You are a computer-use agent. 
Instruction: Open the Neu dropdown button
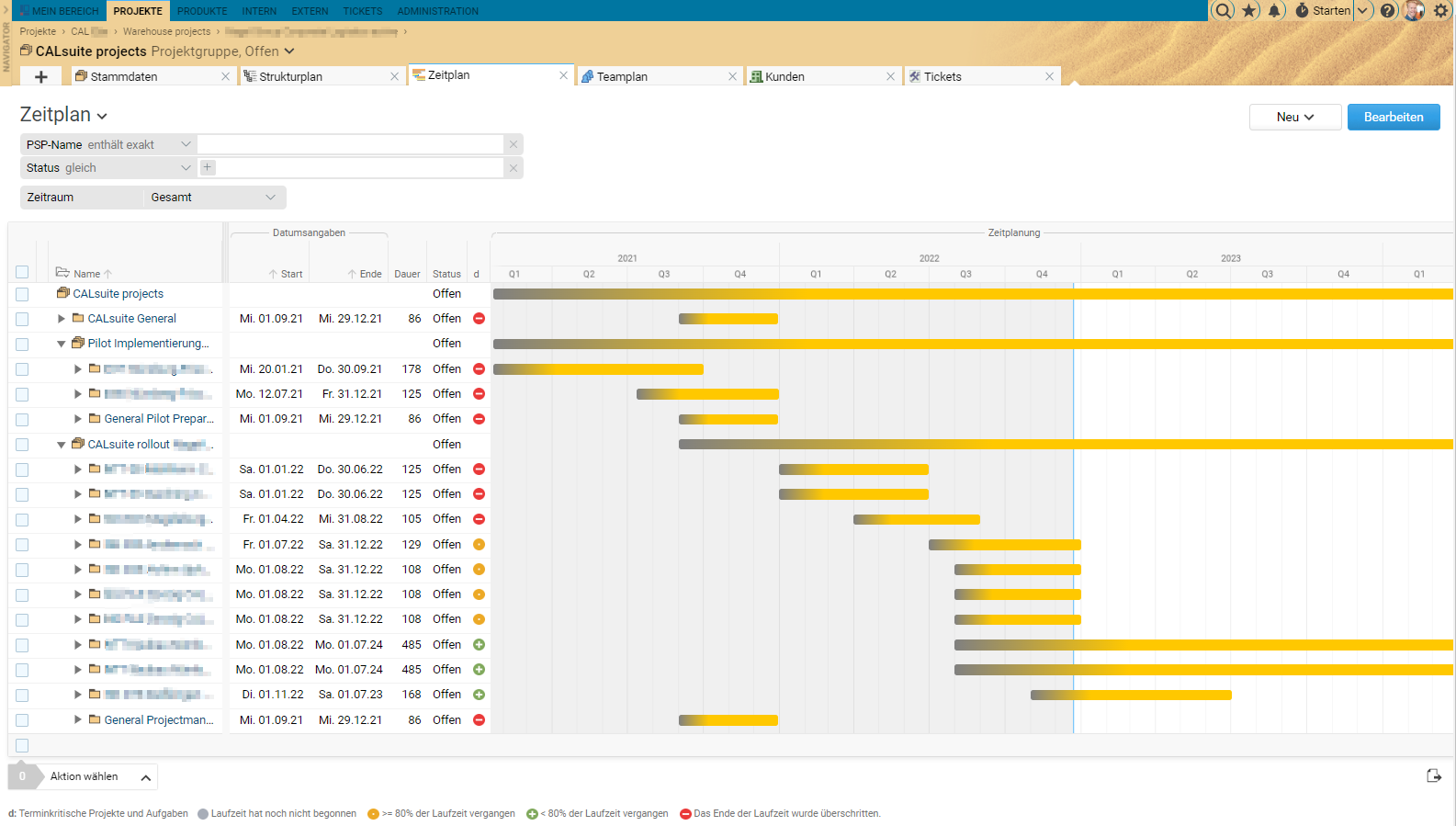pos(1294,117)
